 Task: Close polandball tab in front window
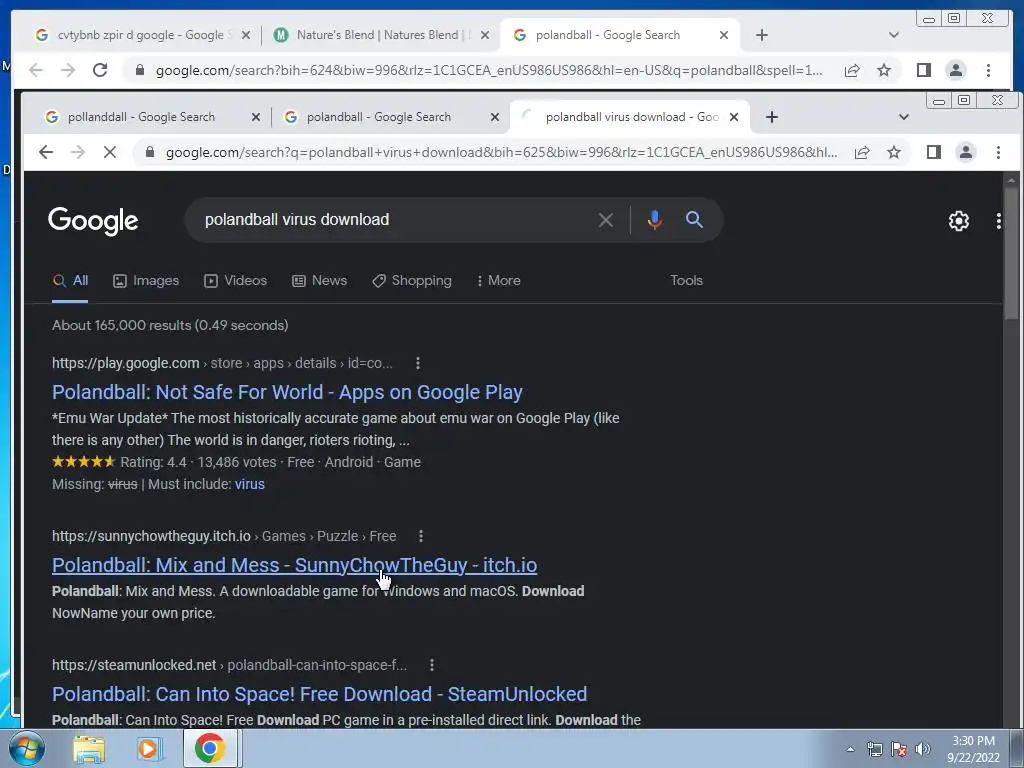tap(495, 117)
